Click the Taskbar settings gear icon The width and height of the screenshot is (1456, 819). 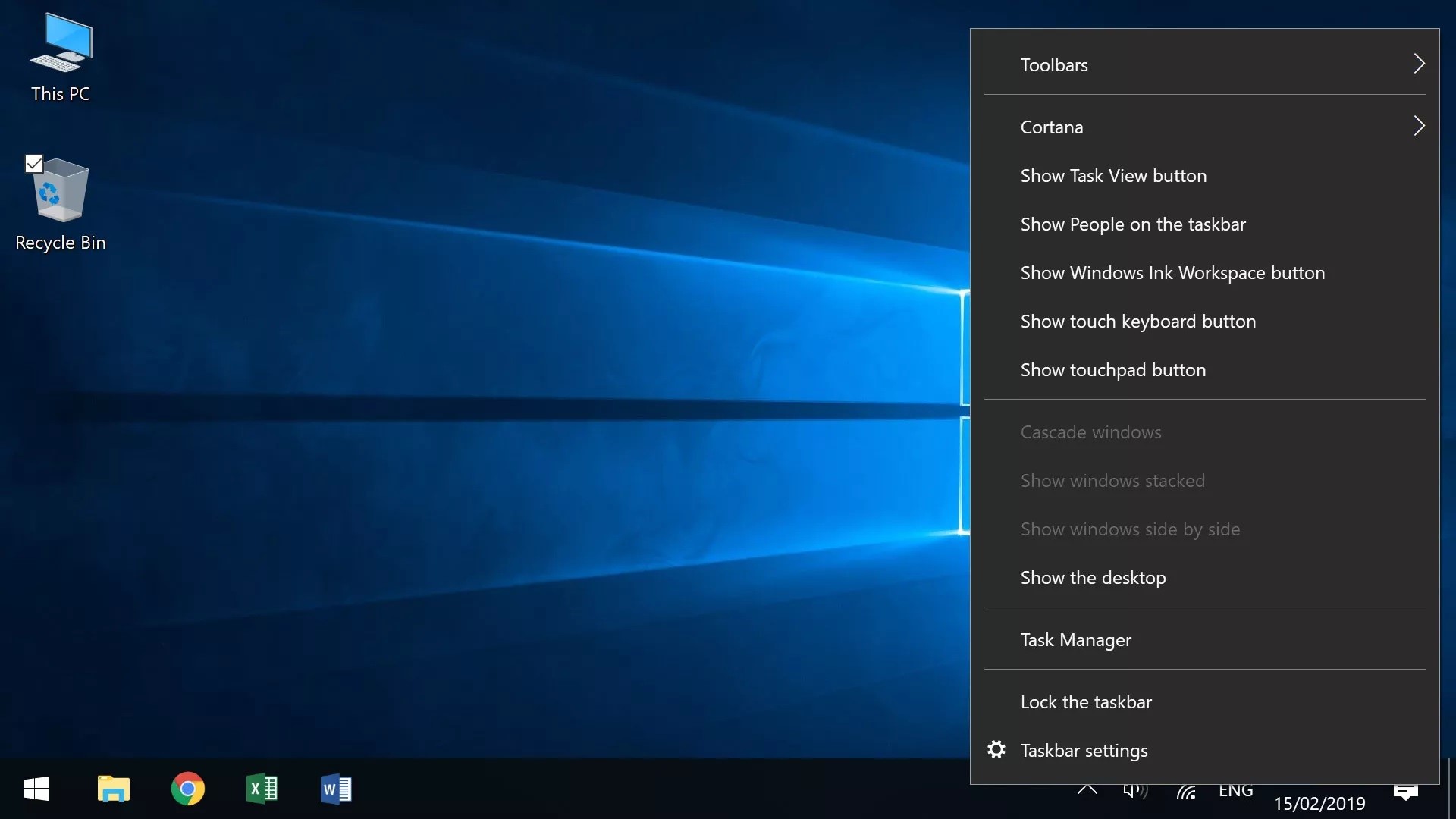pyautogui.click(x=996, y=750)
